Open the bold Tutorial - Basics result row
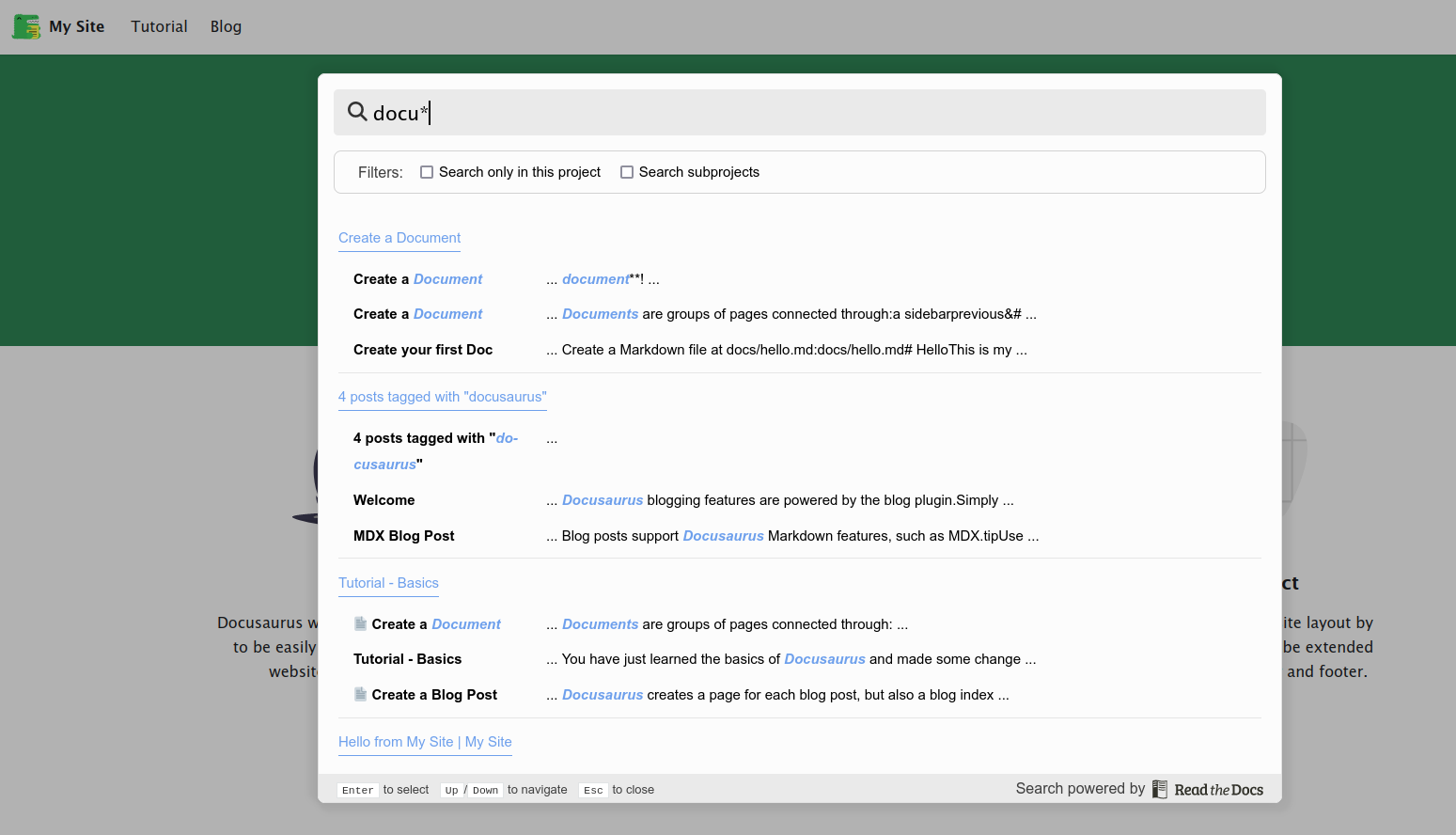1456x835 pixels. (x=800, y=659)
